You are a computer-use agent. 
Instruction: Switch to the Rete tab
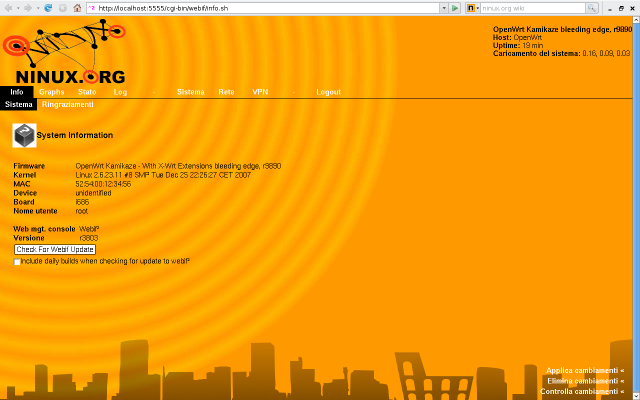click(x=226, y=92)
